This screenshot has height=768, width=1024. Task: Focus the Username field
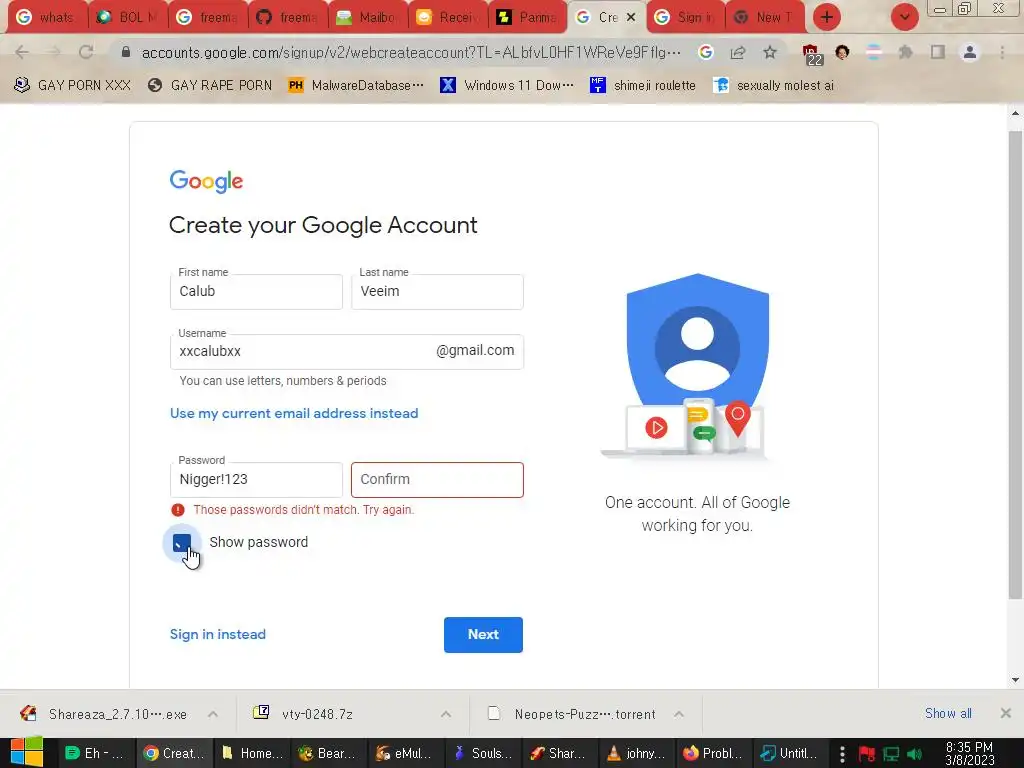(346, 351)
